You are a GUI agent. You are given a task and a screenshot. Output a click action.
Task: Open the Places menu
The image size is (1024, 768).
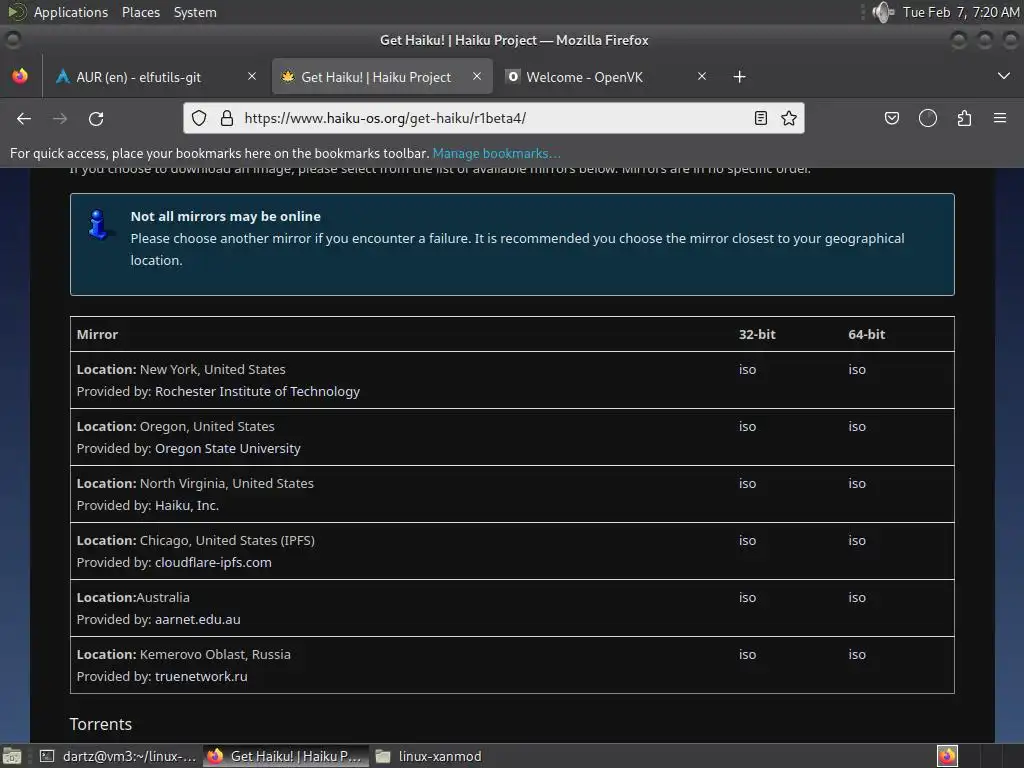pos(141,12)
